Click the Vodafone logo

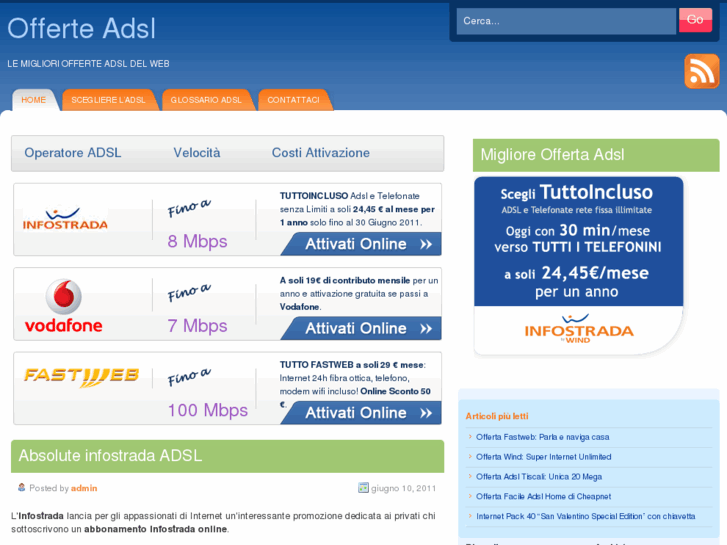(64, 306)
